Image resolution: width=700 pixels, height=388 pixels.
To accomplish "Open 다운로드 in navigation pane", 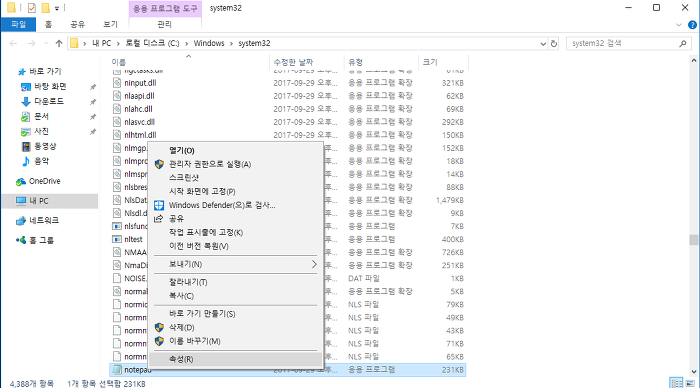I will point(49,101).
